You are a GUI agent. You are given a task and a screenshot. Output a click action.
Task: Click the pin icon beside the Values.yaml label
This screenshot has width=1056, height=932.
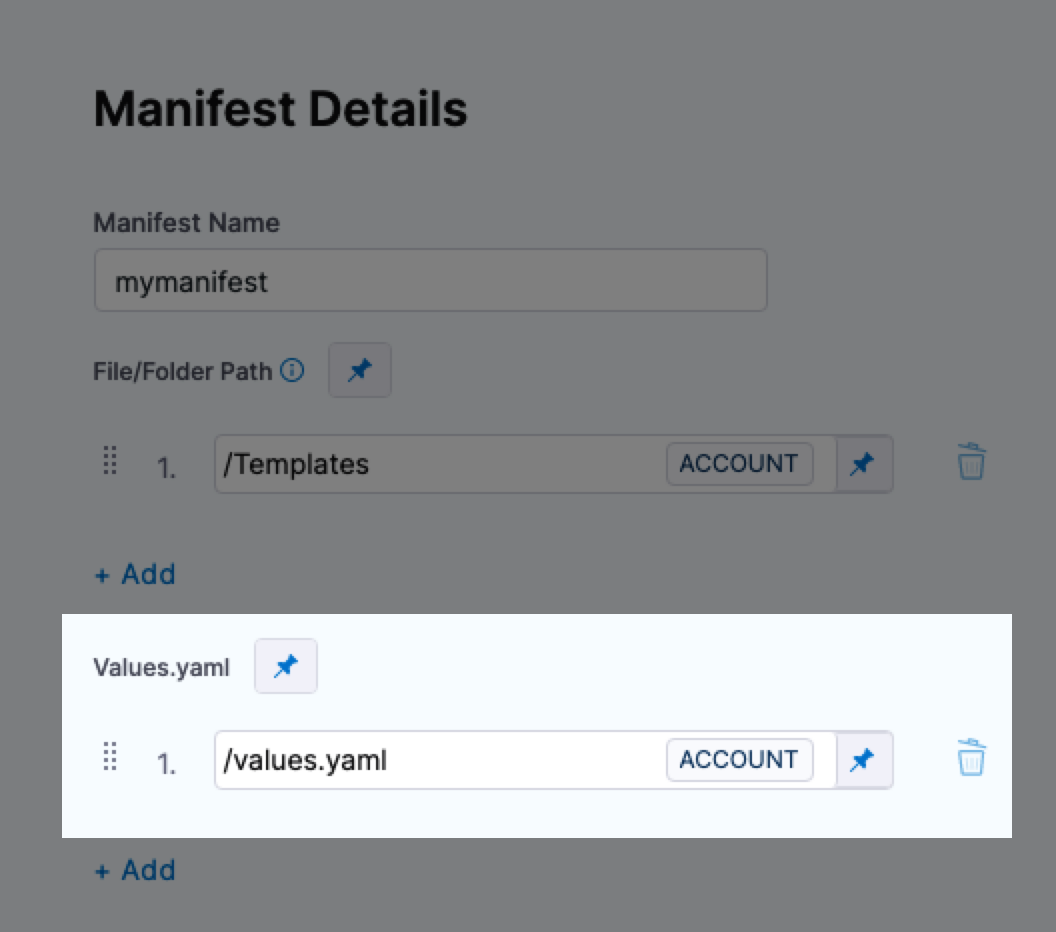[285, 666]
